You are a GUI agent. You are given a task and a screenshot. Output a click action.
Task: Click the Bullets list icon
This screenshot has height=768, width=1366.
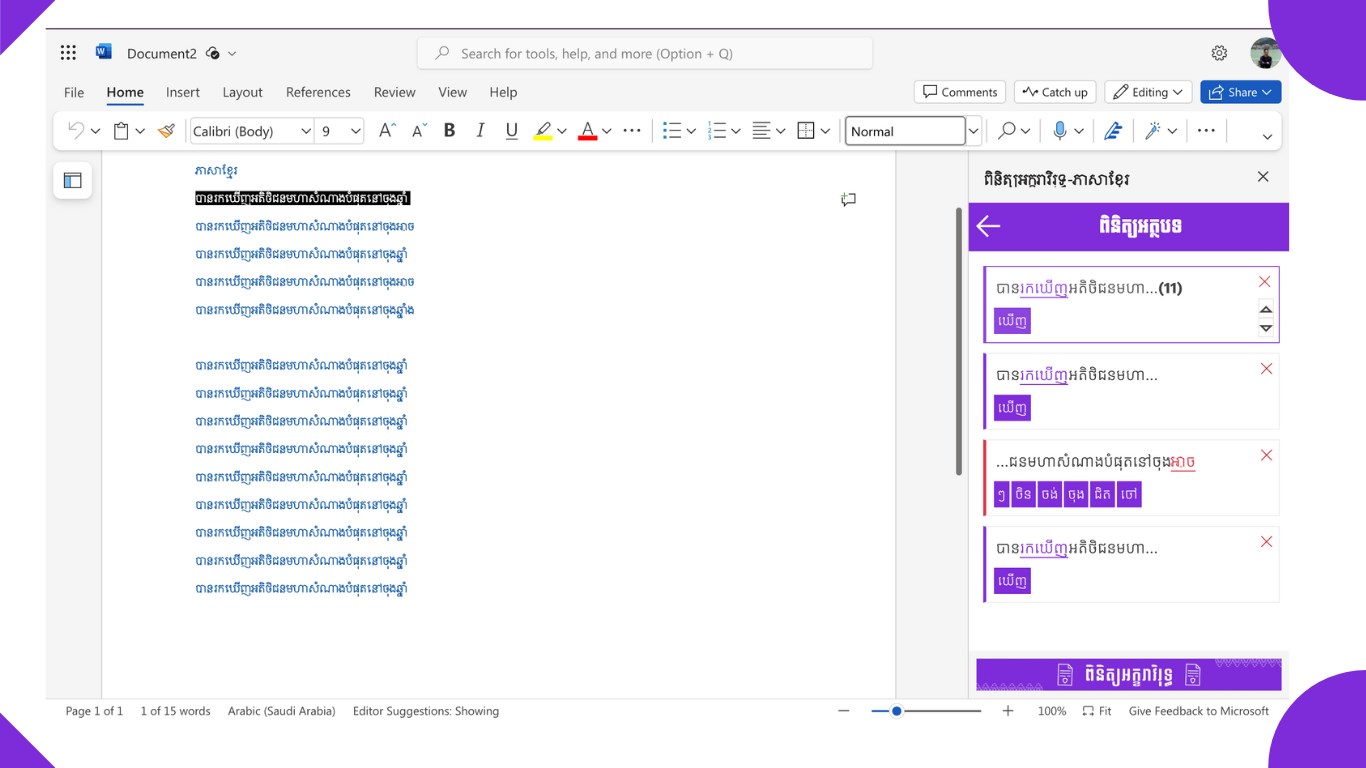coord(672,131)
